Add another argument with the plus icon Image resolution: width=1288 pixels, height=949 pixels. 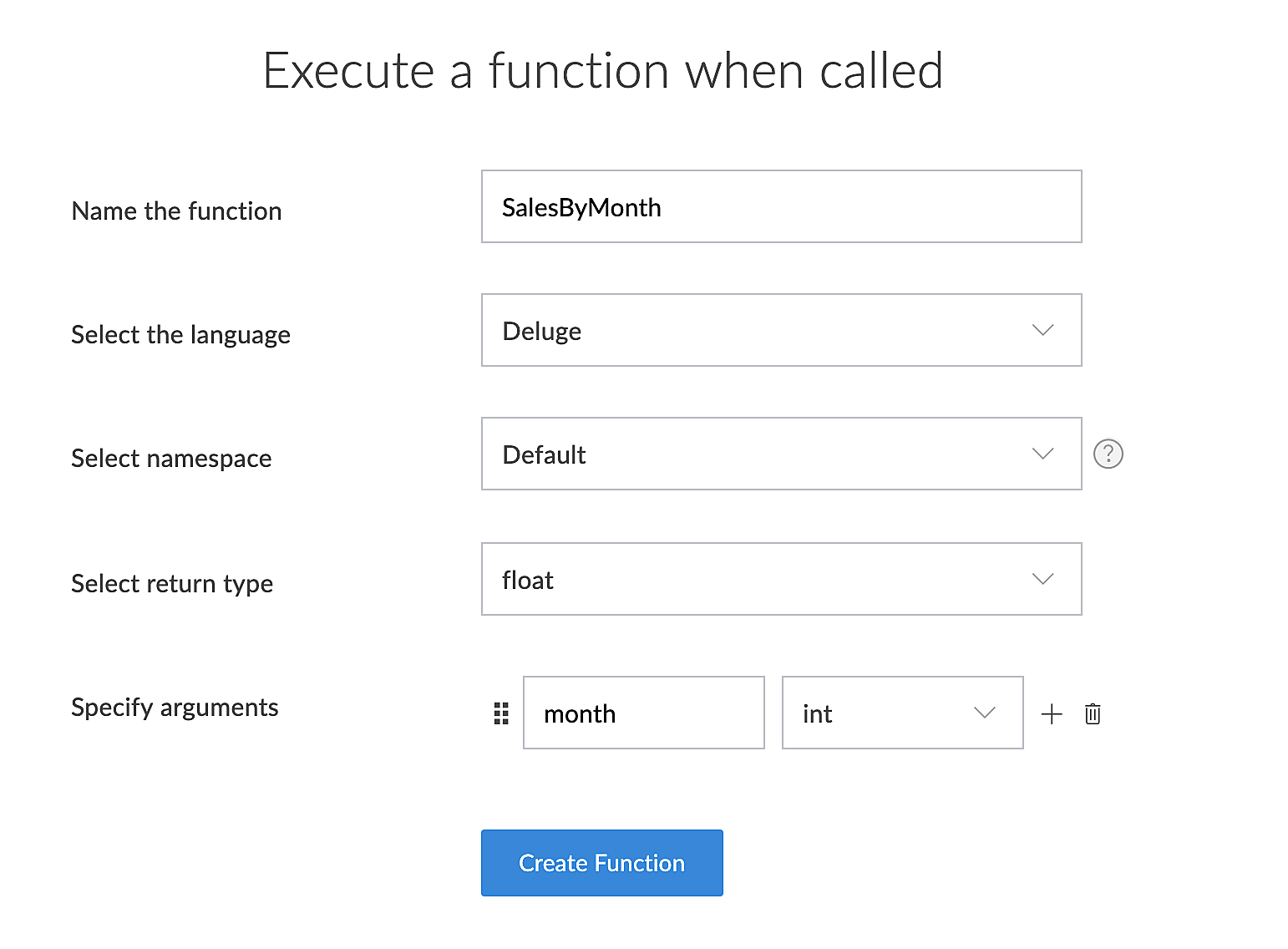click(x=1052, y=714)
